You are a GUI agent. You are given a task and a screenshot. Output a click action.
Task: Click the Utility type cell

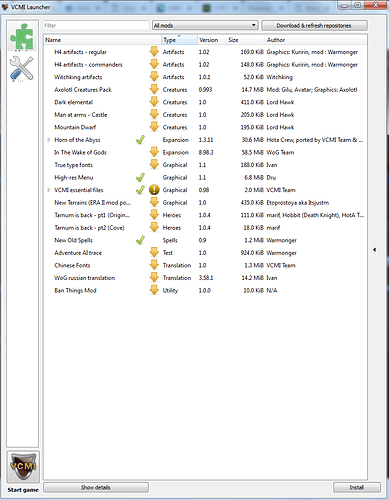pos(170,291)
